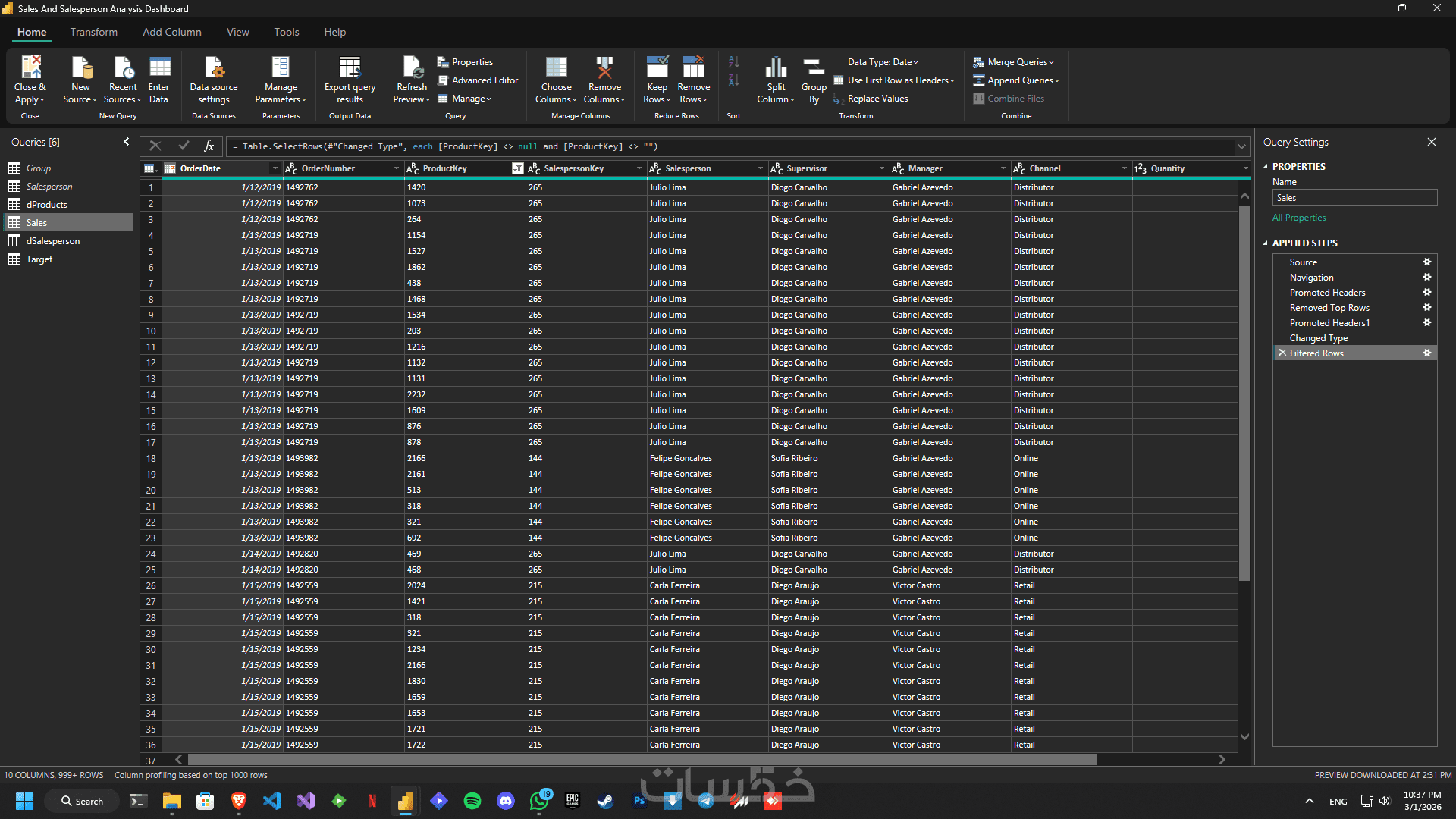The image size is (1456, 819).
Task: Expand the formula bar
Action: (1241, 146)
